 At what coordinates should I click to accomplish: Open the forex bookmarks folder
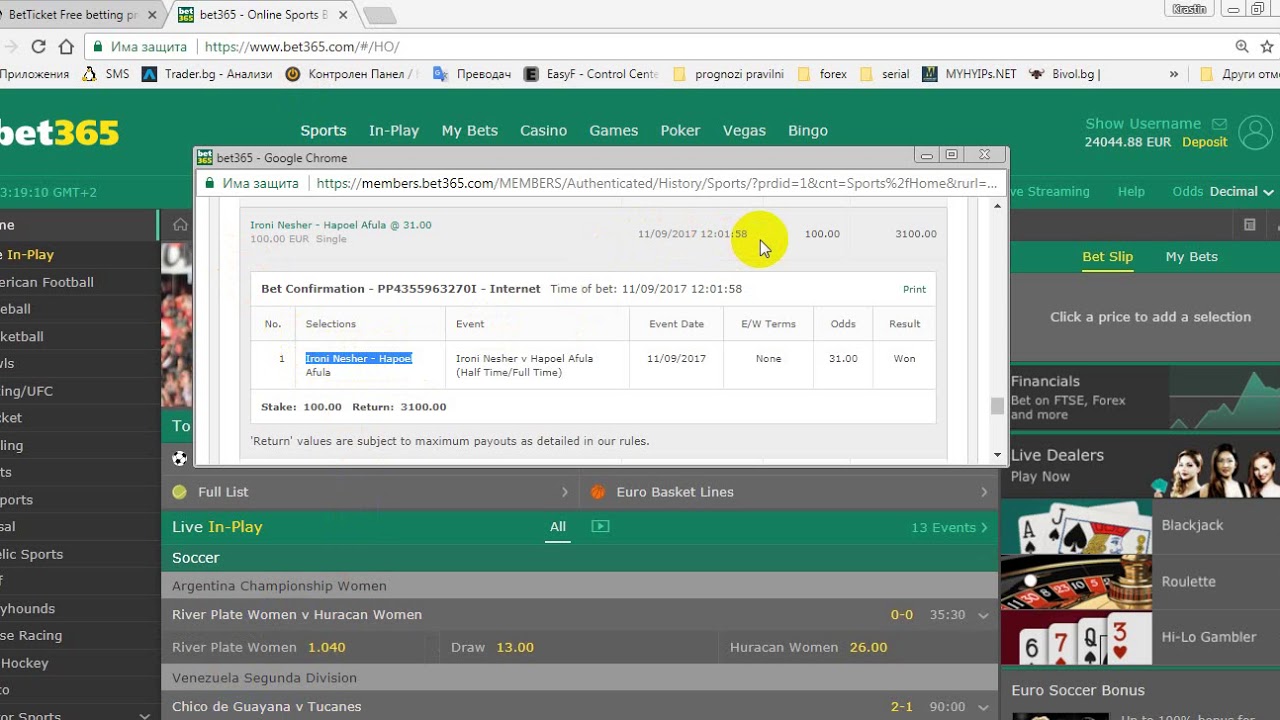pyautogui.click(x=822, y=74)
